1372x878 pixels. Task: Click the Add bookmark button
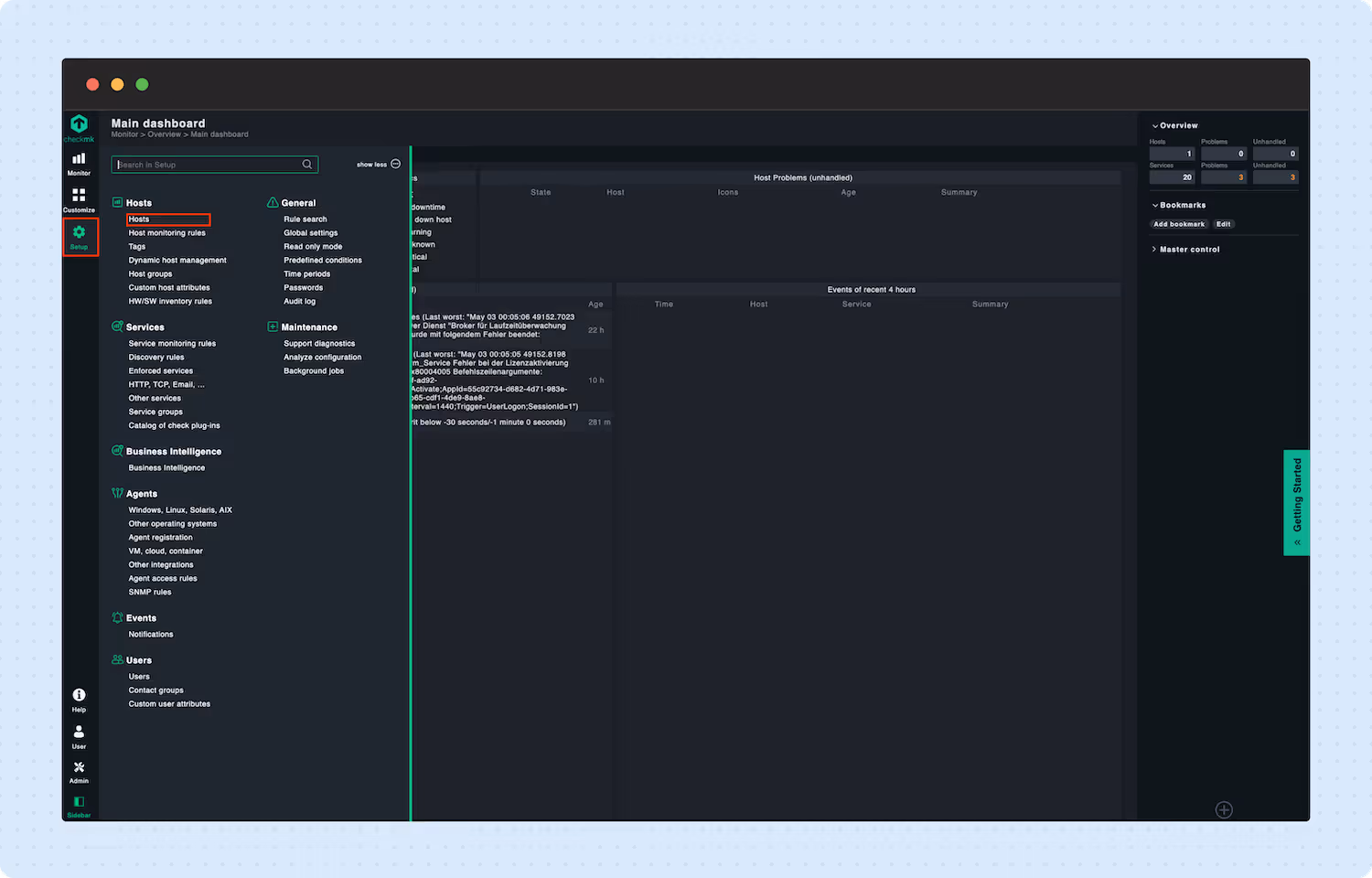(1178, 223)
